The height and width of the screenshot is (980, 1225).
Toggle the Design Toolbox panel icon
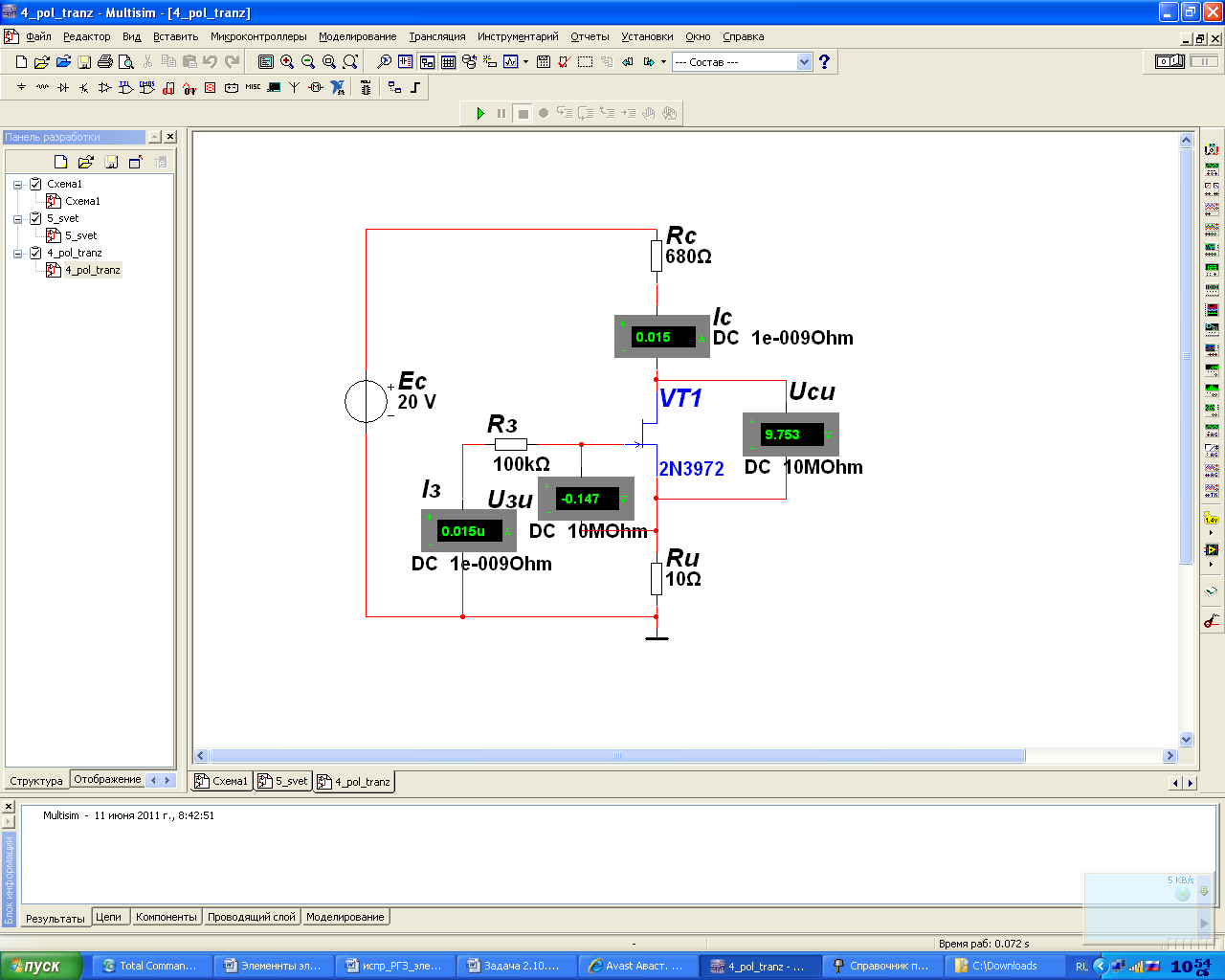click(x=427, y=61)
